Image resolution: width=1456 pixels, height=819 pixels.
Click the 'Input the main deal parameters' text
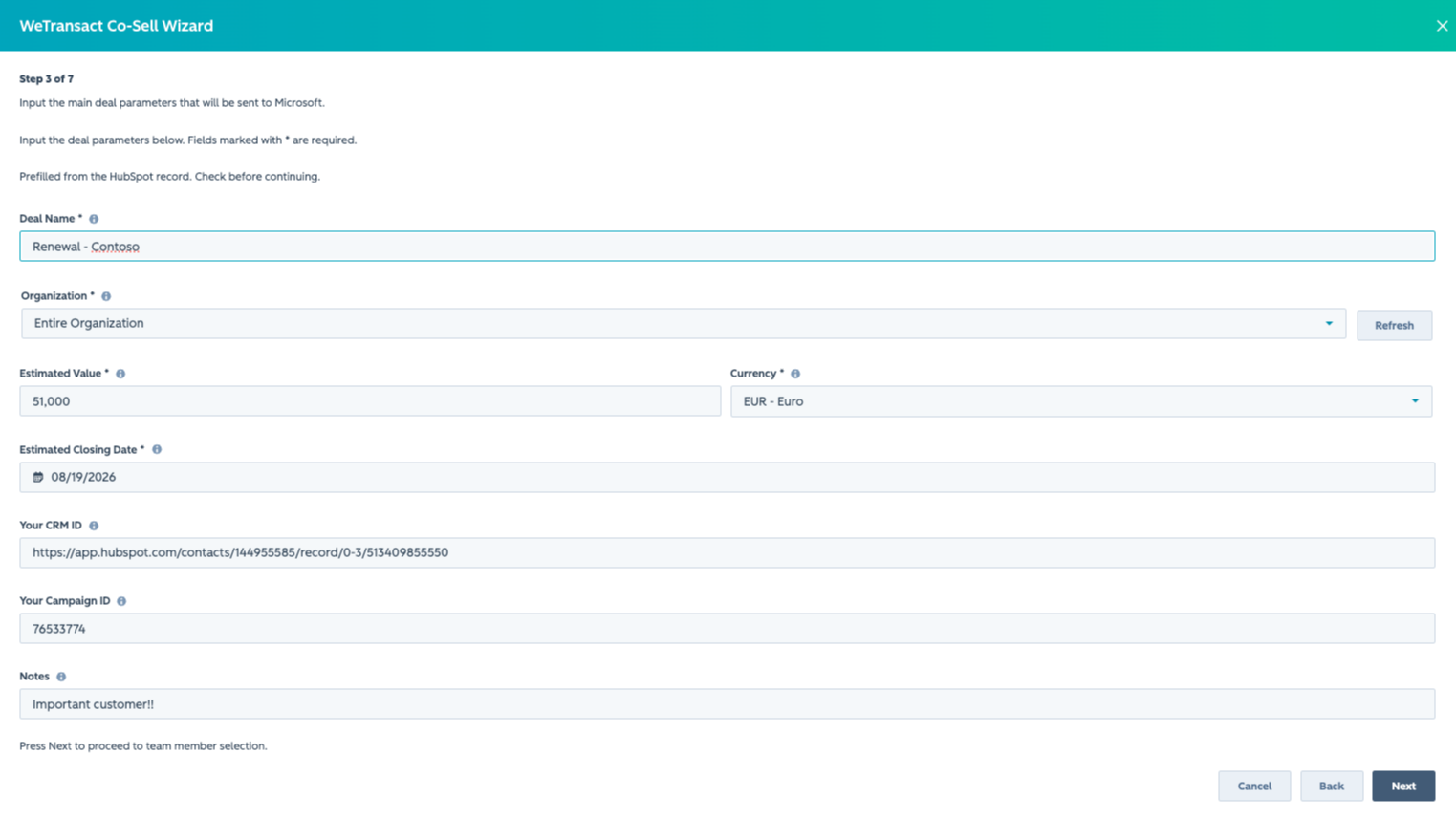pyautogui.click(x=172, y=103)
